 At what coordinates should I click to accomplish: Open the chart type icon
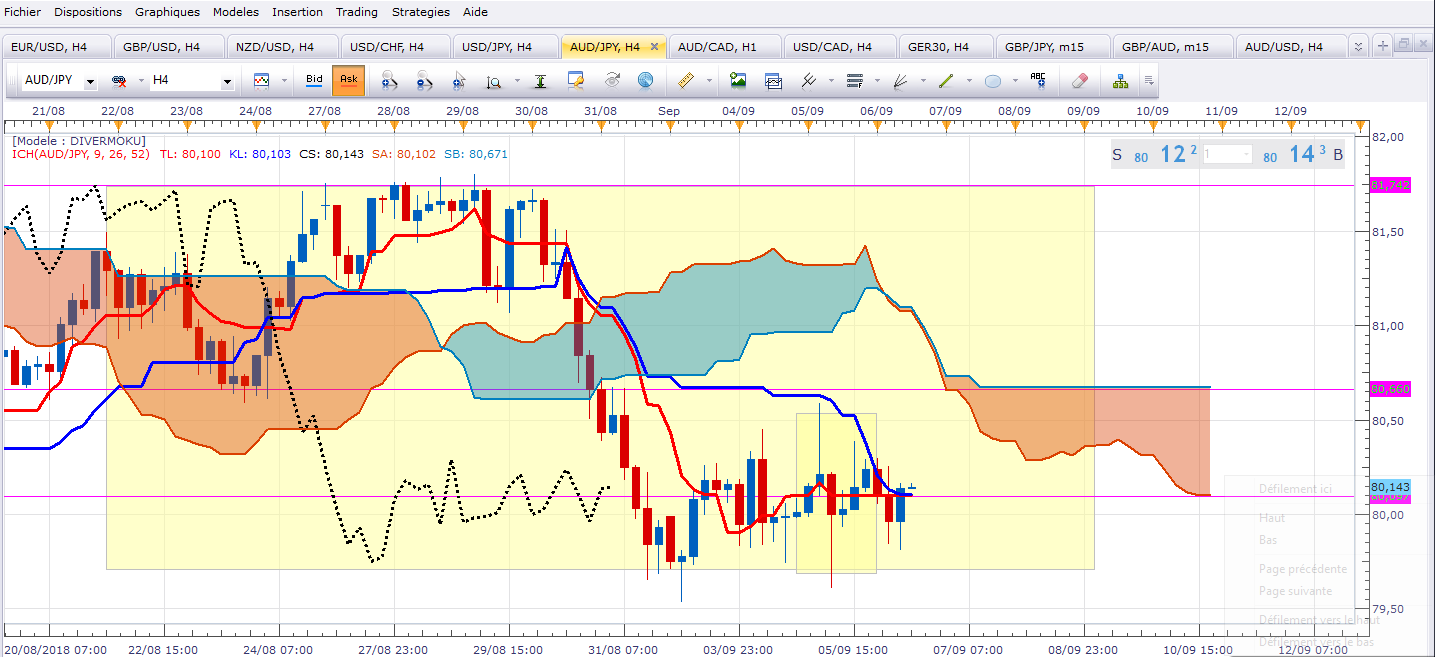click(261, 81)
